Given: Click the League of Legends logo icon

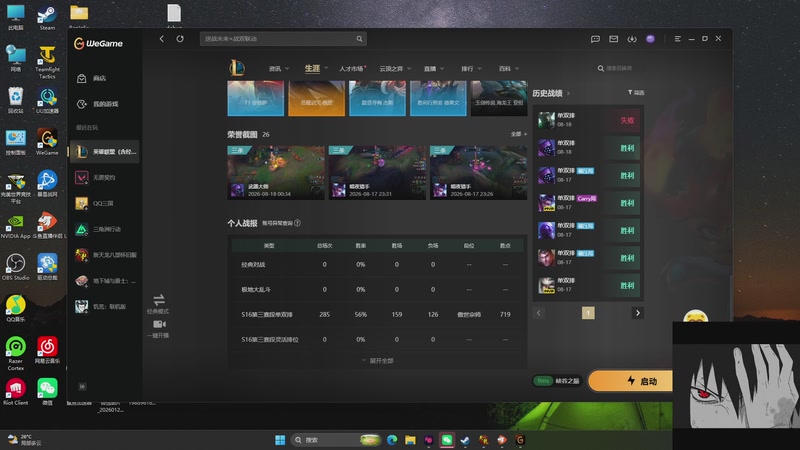Looking at the screenshot, I should coord(237,68).
